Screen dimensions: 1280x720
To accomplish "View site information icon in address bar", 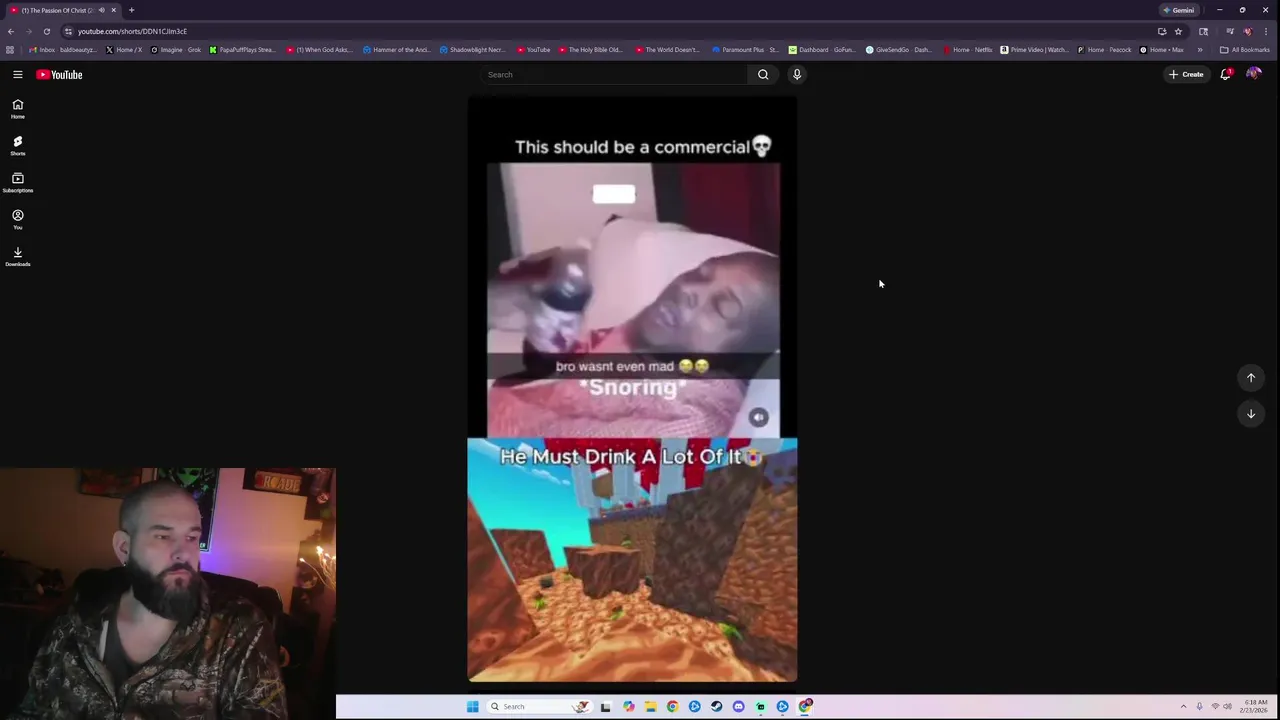I will point(68,31).
